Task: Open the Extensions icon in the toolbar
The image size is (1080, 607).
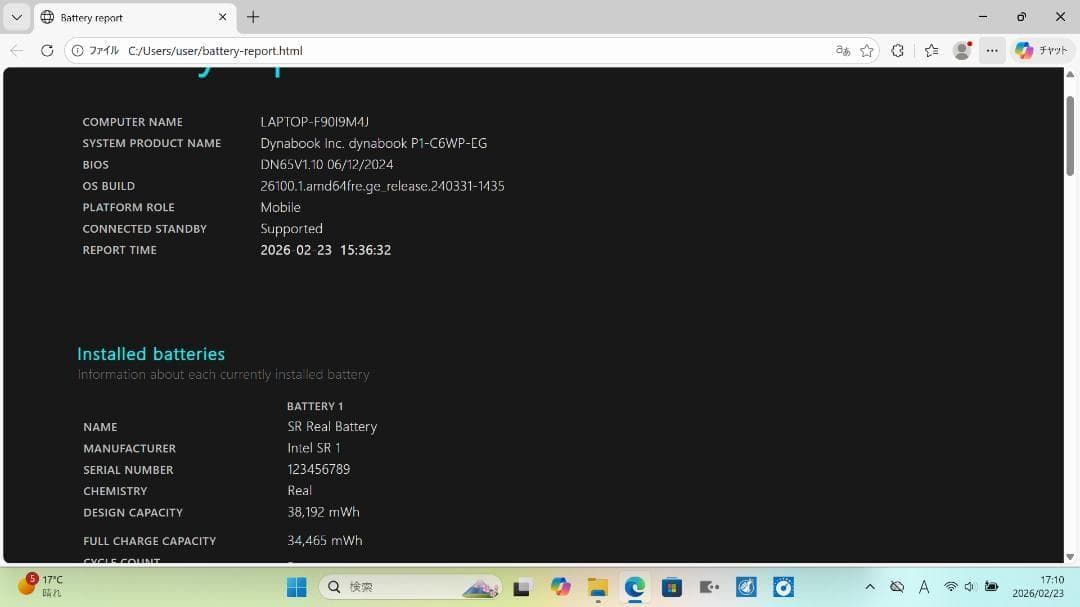Action: pyautogui.click(x=897, y=50)
